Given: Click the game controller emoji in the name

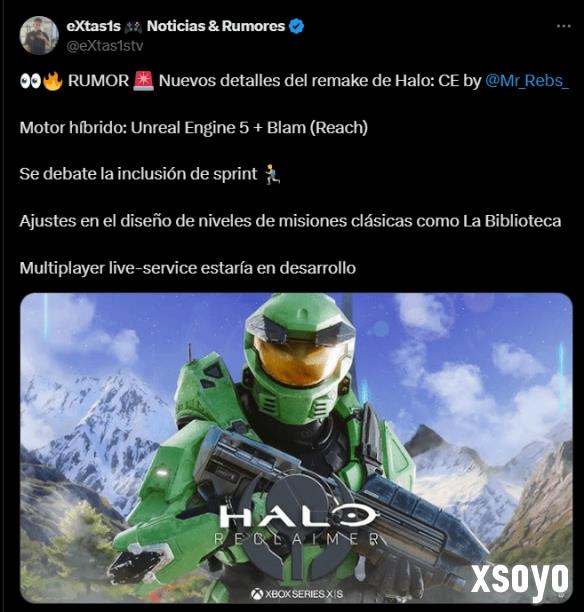Looking at the screenshot, I should pyautogui.click(x=134, y=27).
